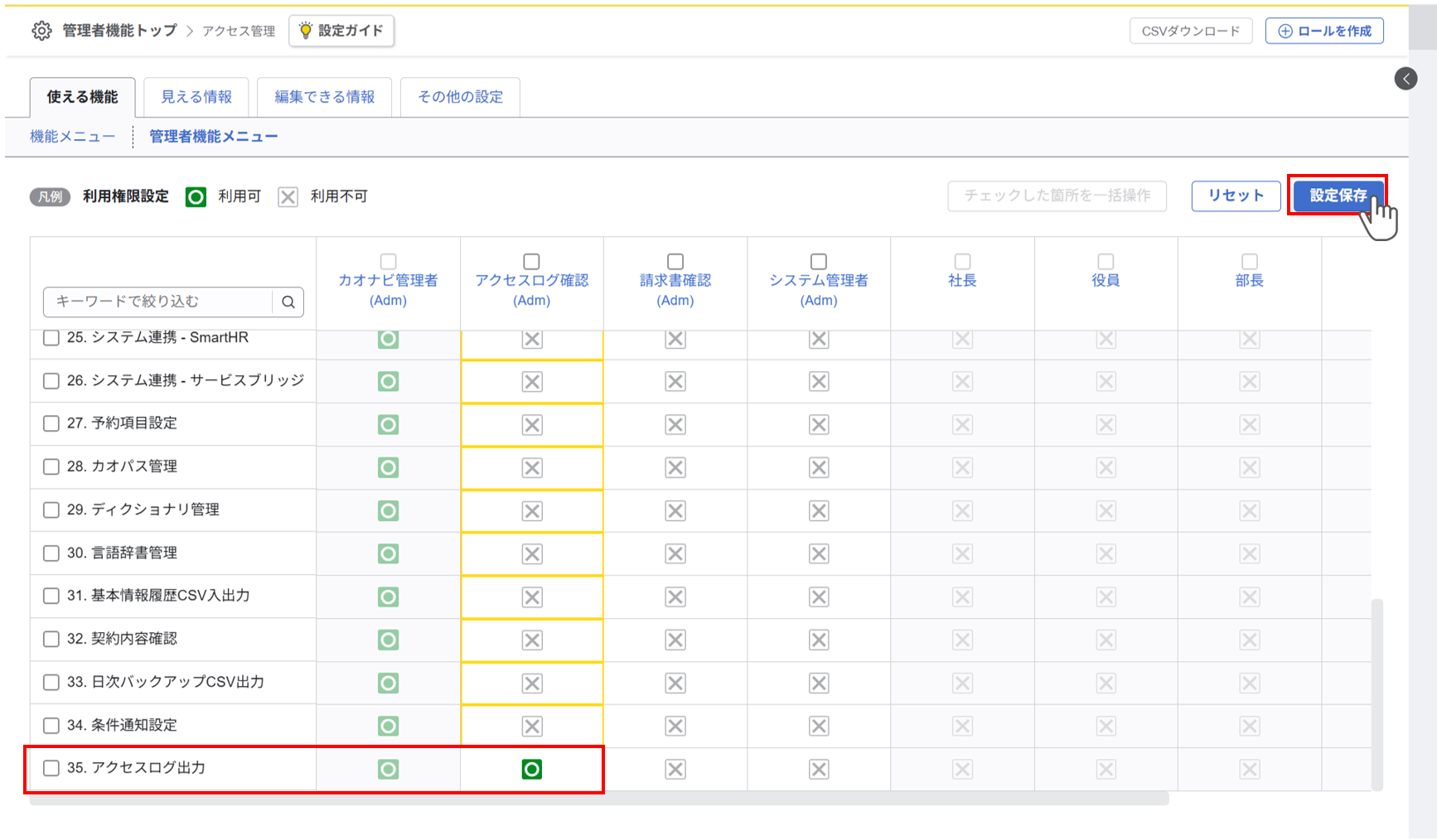Click the search magnifier icon in keyword filter
Screen dimensions: 1437x840
coord(288,302)
